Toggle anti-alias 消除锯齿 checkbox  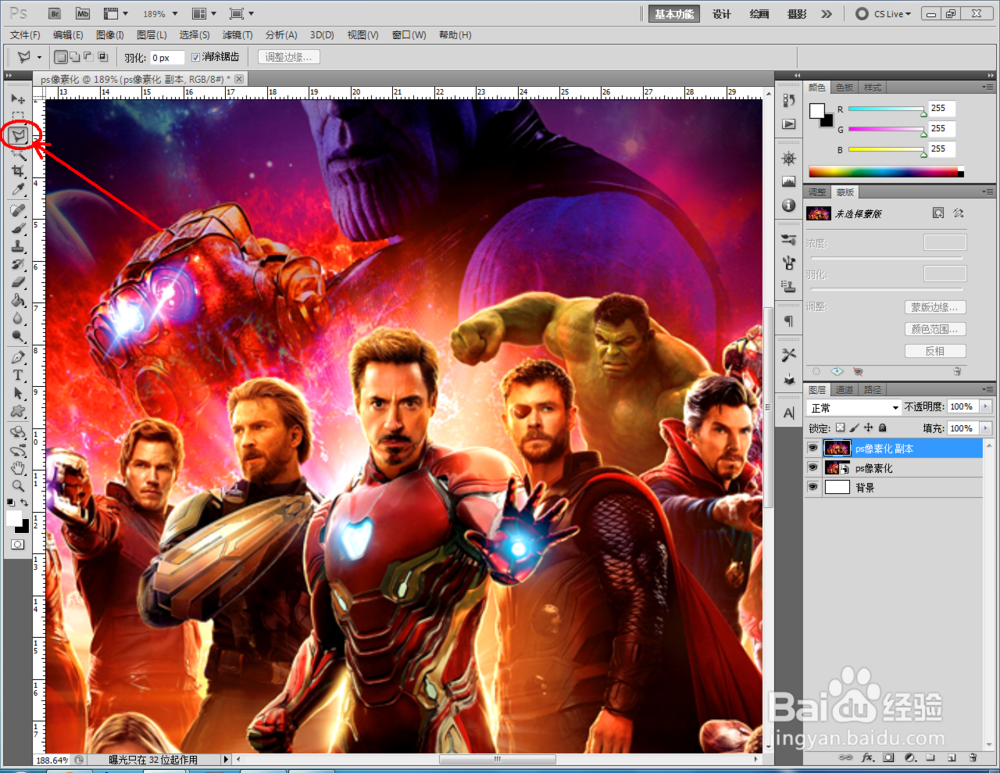pos(195,57)
